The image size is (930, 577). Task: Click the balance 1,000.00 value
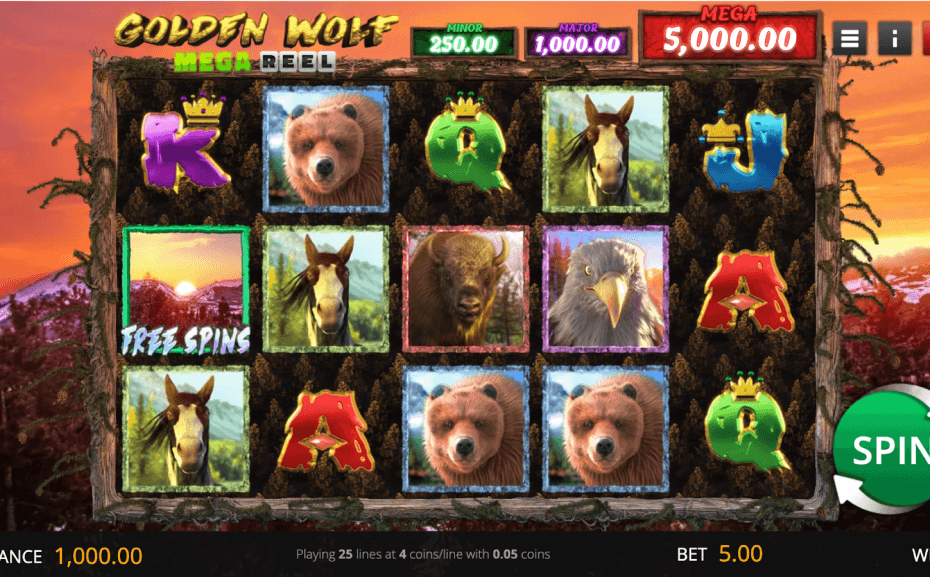[98, 556]
